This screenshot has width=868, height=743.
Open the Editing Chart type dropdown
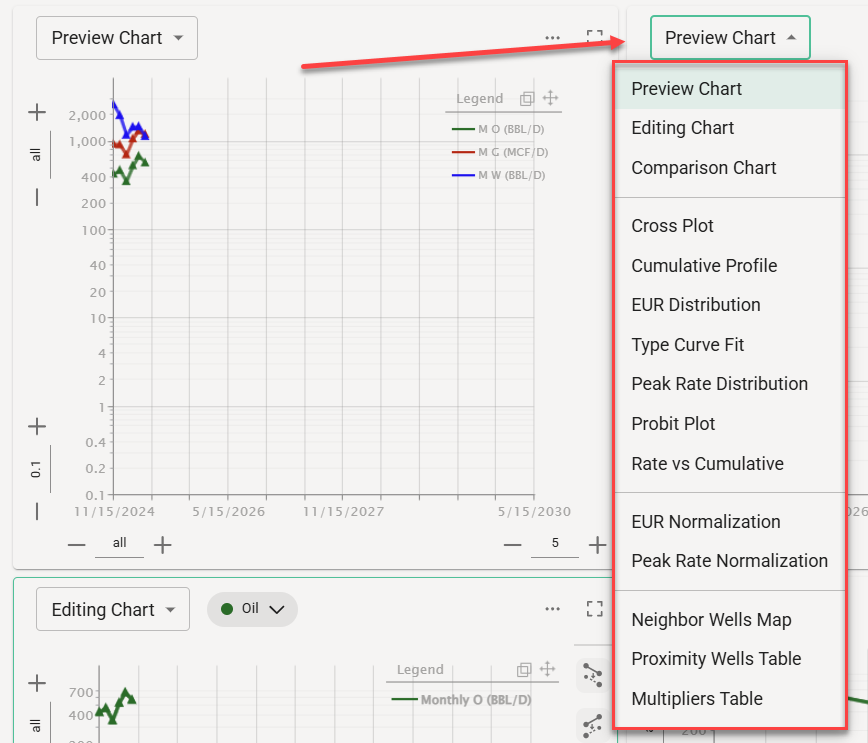point(113,609)
